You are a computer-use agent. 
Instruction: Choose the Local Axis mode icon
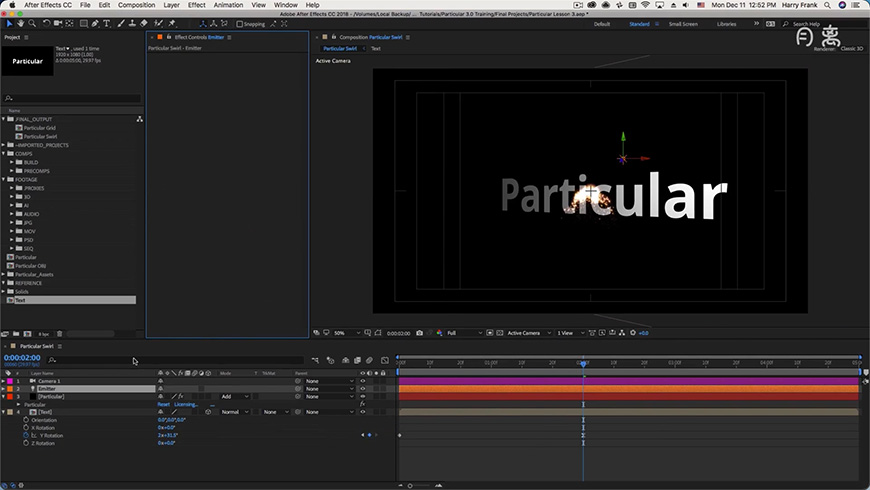point(203,24)
